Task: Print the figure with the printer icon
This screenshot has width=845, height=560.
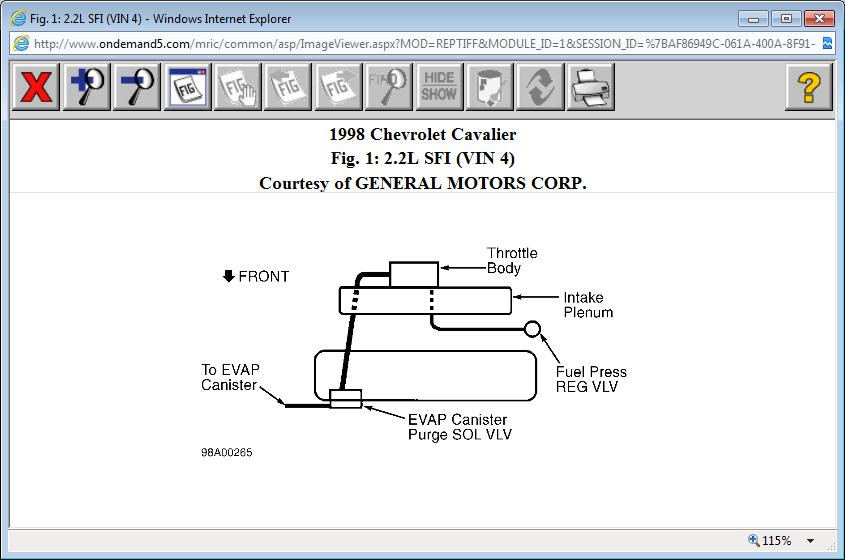Action: click(590, 87)
